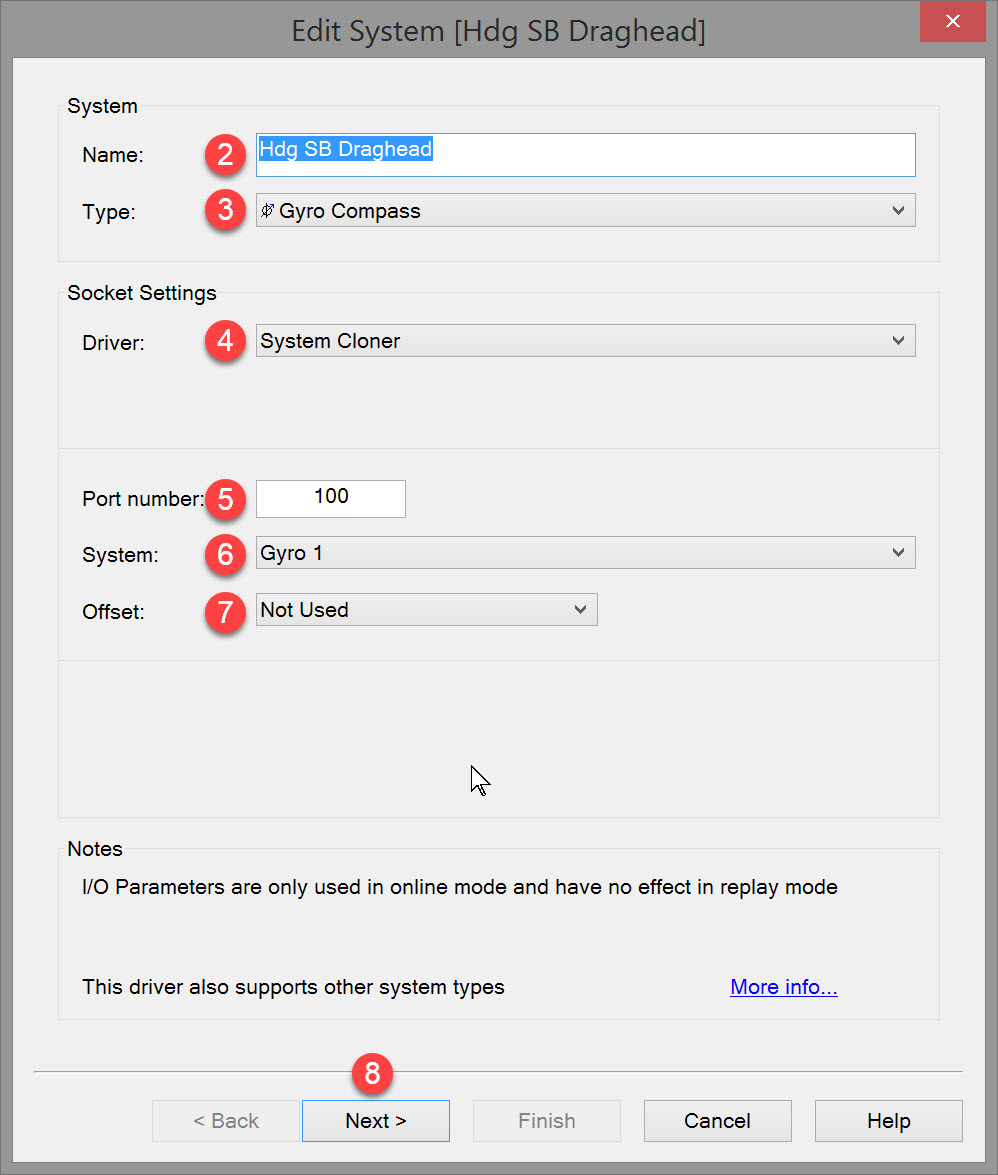The image size is (998, 1175).
Task: Click the Help button
Action: 888,1121
